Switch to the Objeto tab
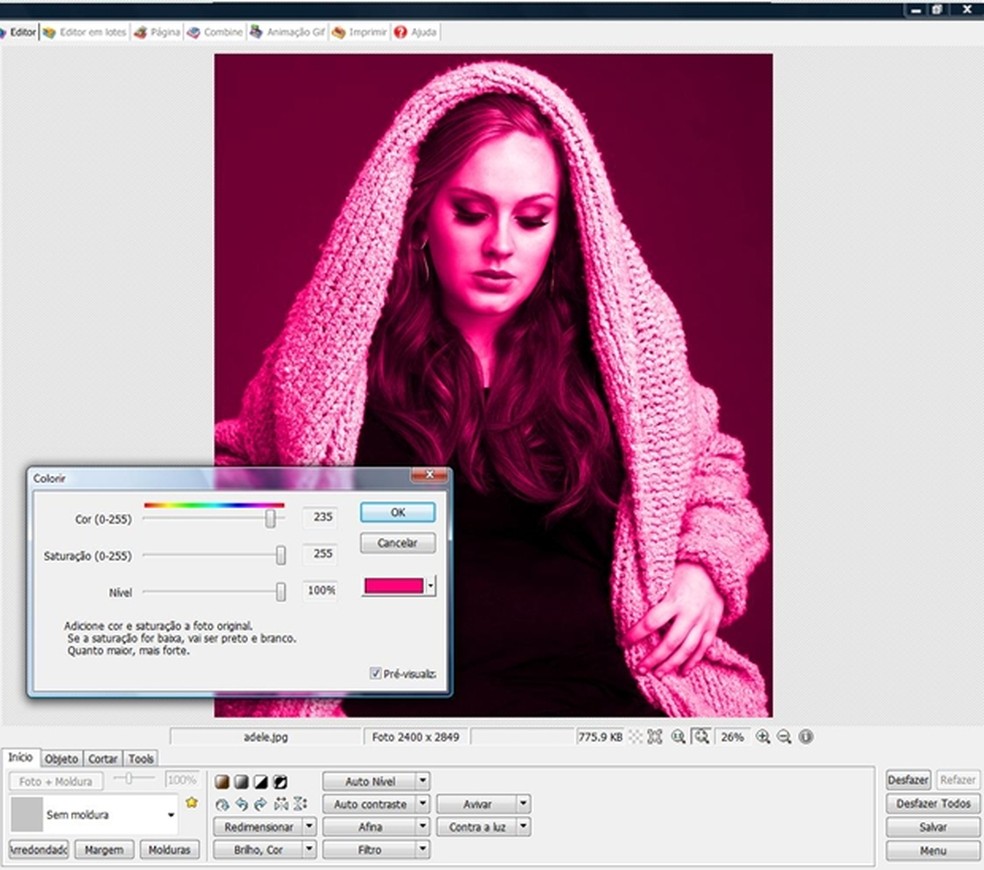The height and width of the screenshot is (870, 984). 62,759
